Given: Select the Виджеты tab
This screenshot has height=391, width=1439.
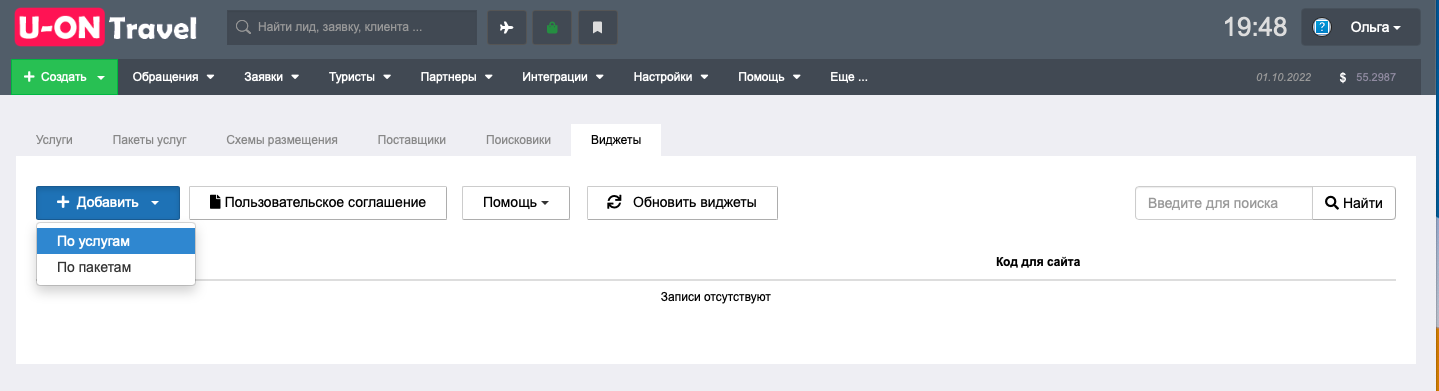Looking at the screenshot, I should pyautogui.click(x=616, y=140).
